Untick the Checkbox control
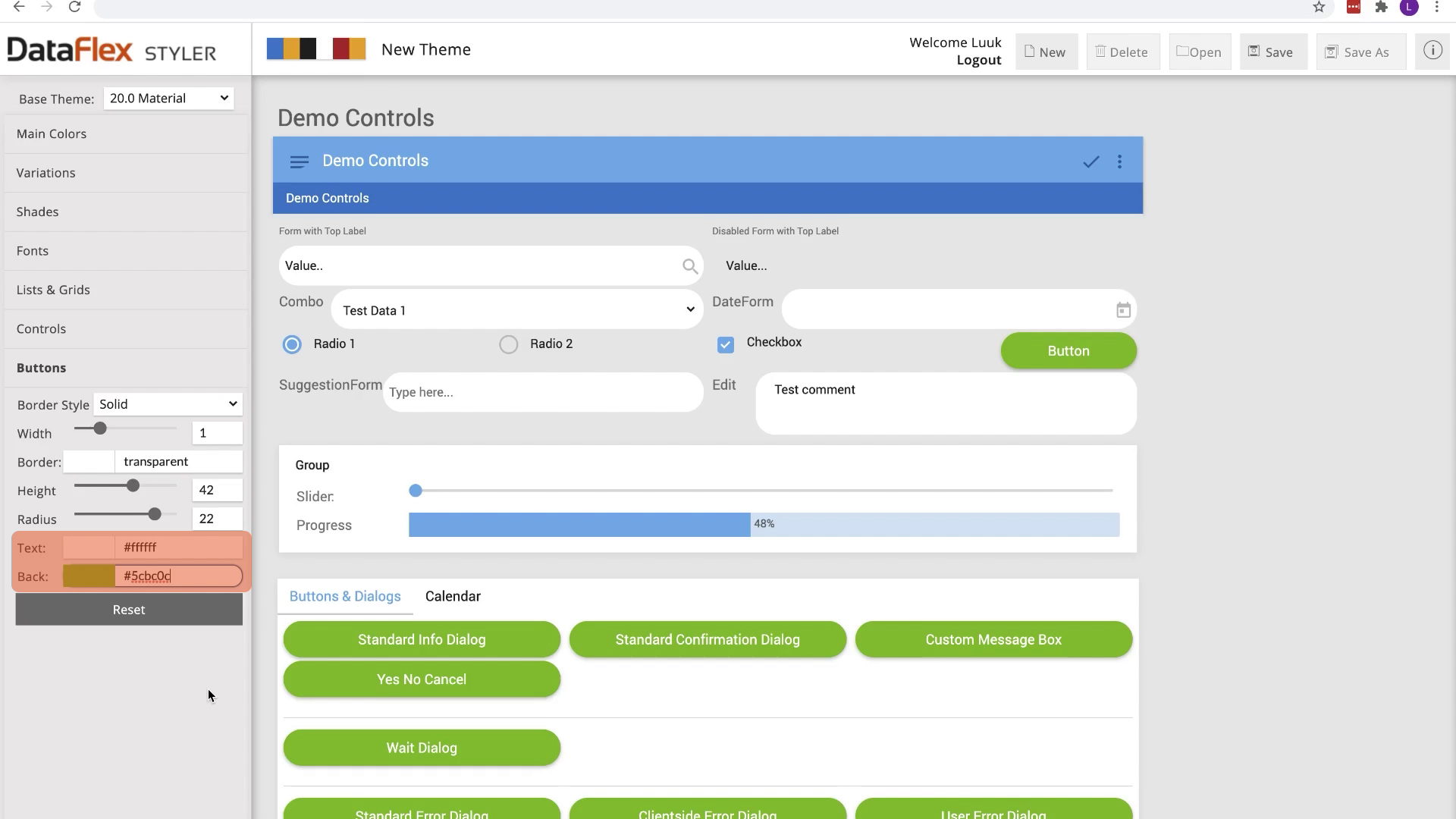 coord(726,345)
